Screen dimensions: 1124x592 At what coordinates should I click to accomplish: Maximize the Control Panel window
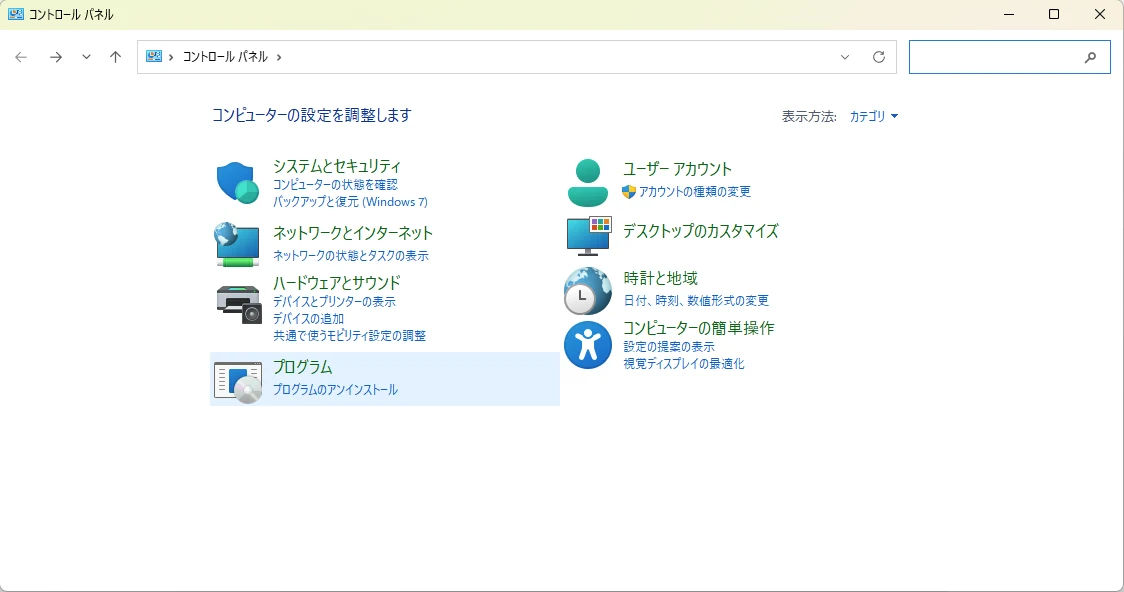(x=1054, y=14)
